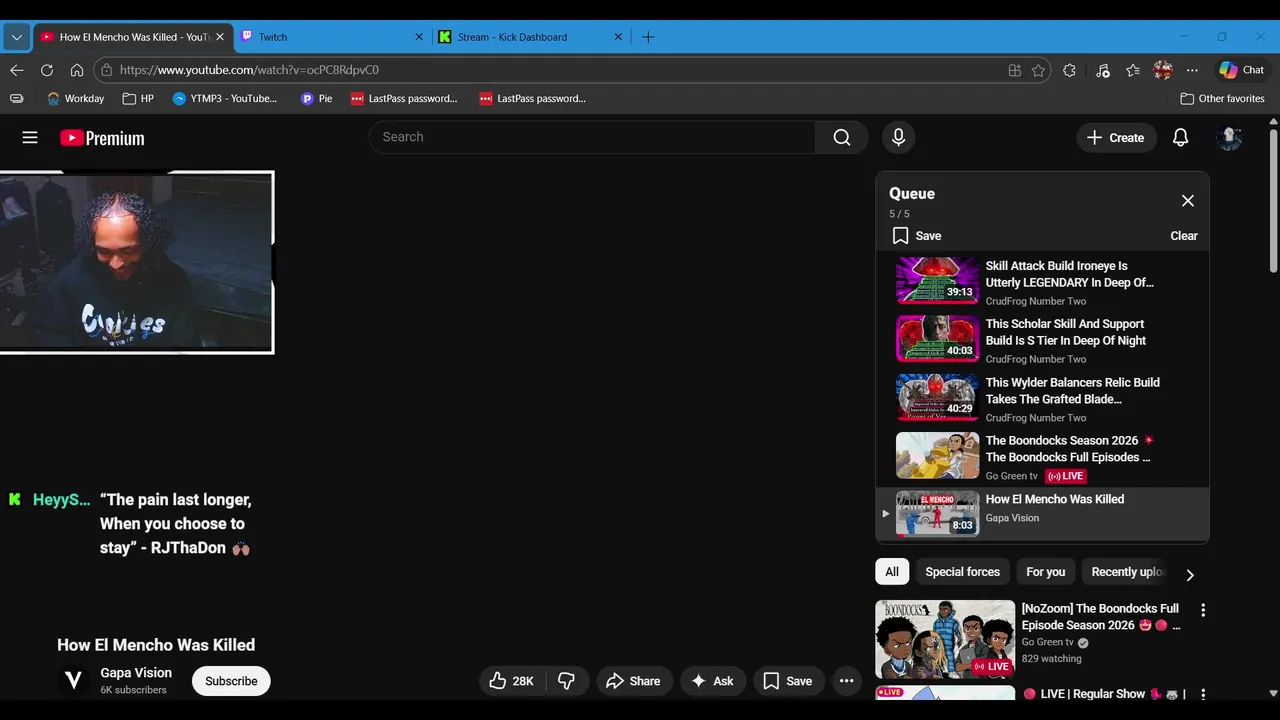Select How El Mencho Was Killed queue item

coord(1042,514)
